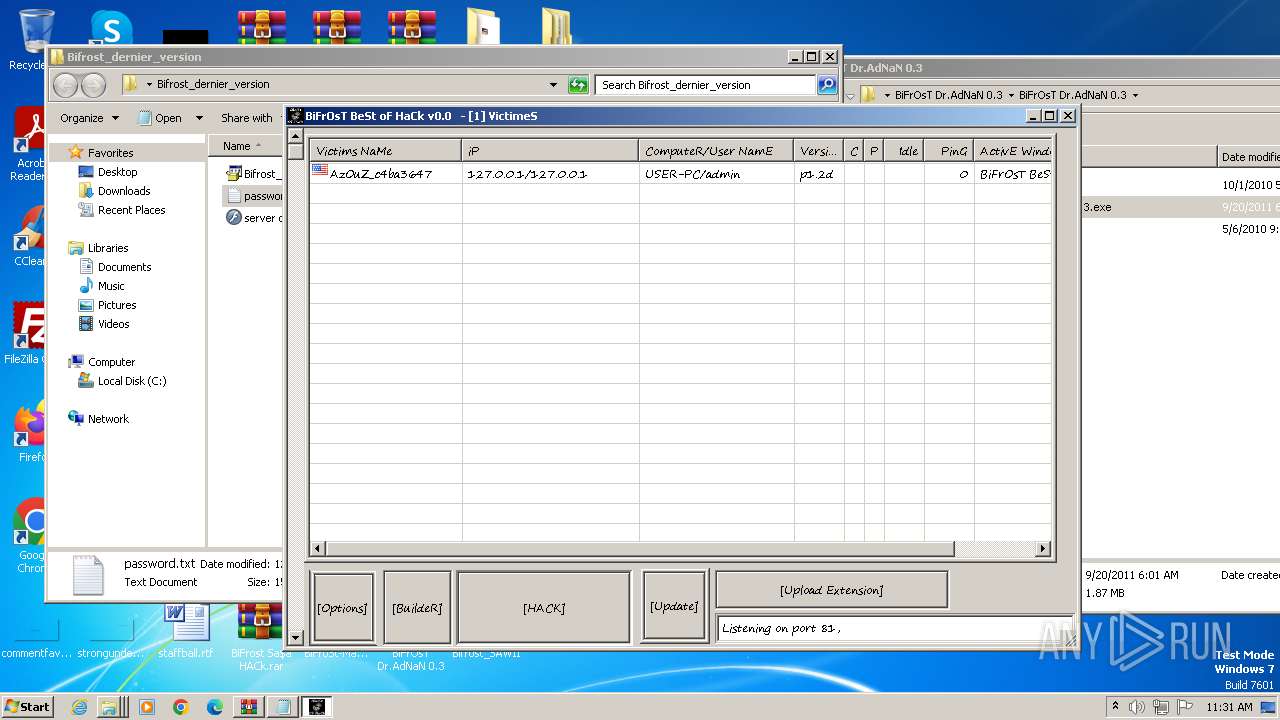The image size is (1280, 720).
Task: Select Libraries in navigation pane
Action: (108, 248)
